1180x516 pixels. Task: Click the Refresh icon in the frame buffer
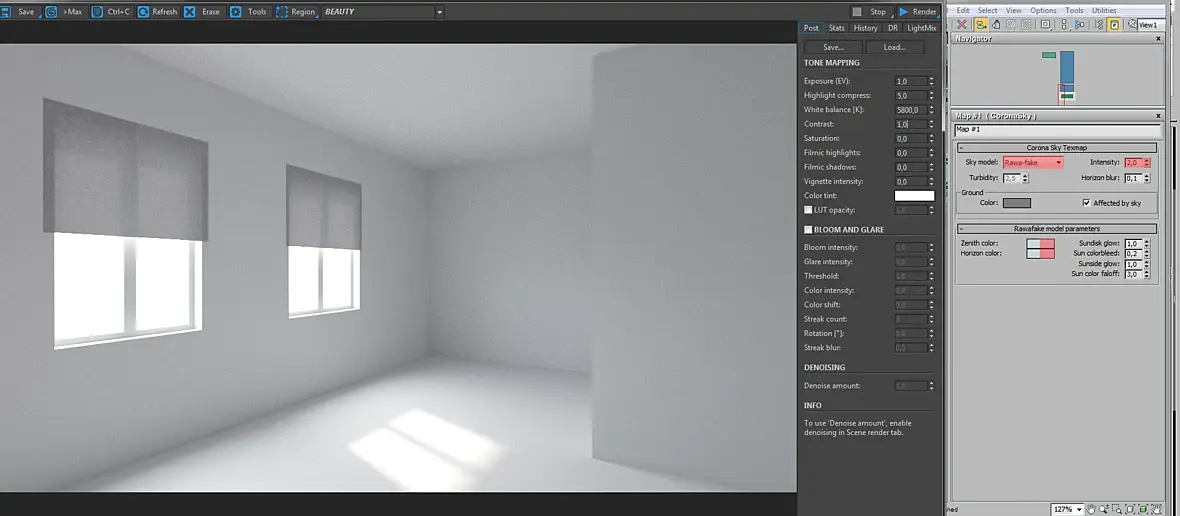(143, 12)
